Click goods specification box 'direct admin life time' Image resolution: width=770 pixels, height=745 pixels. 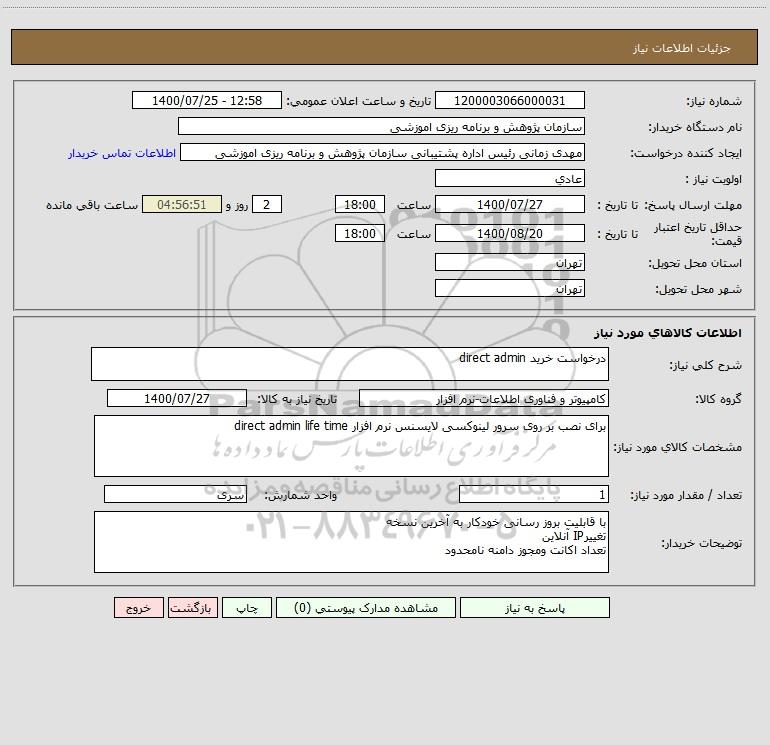pos(351,446)
